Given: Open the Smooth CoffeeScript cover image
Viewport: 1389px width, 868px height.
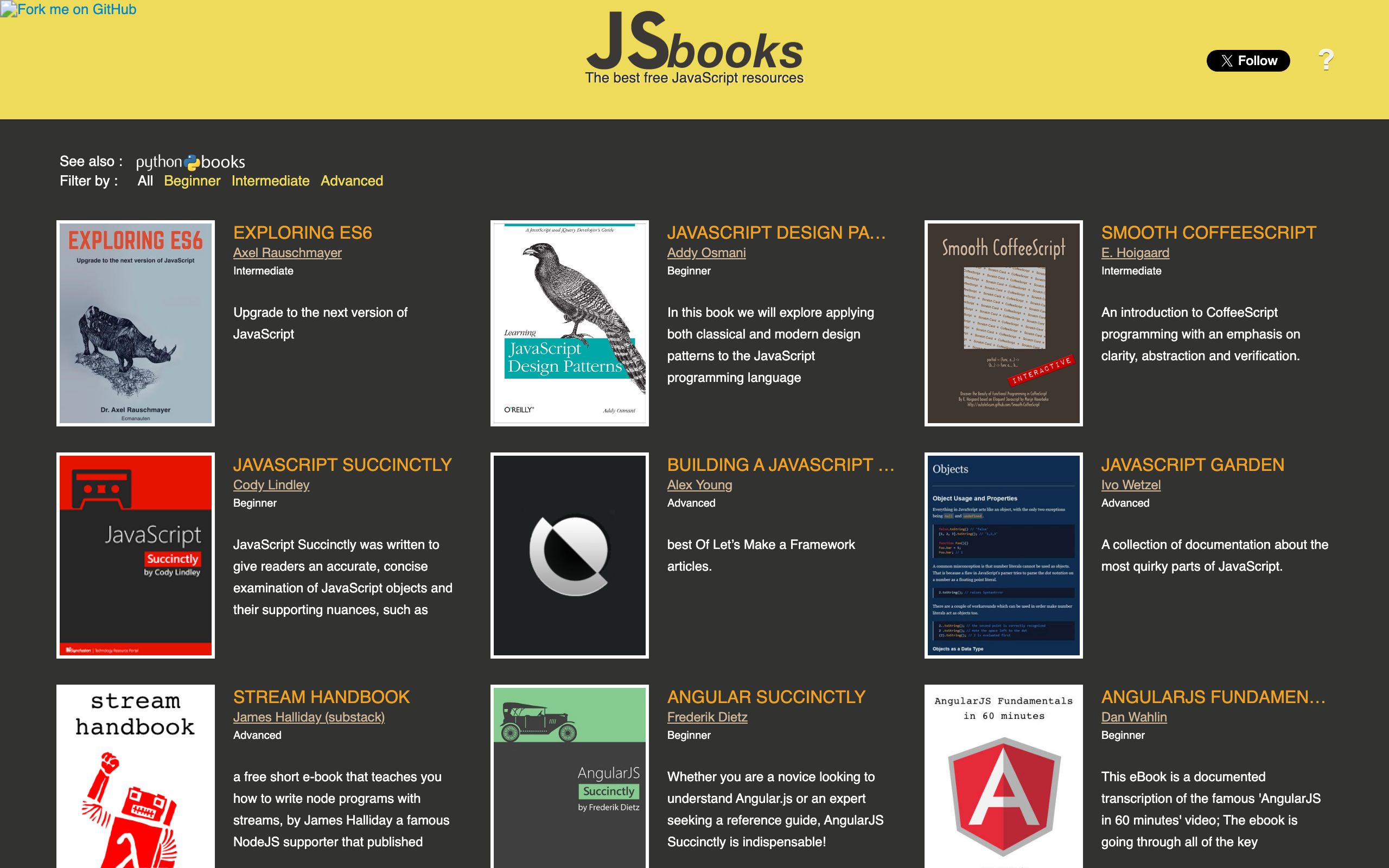Looking at the screenshot, I should click(x=1003, y=323).
